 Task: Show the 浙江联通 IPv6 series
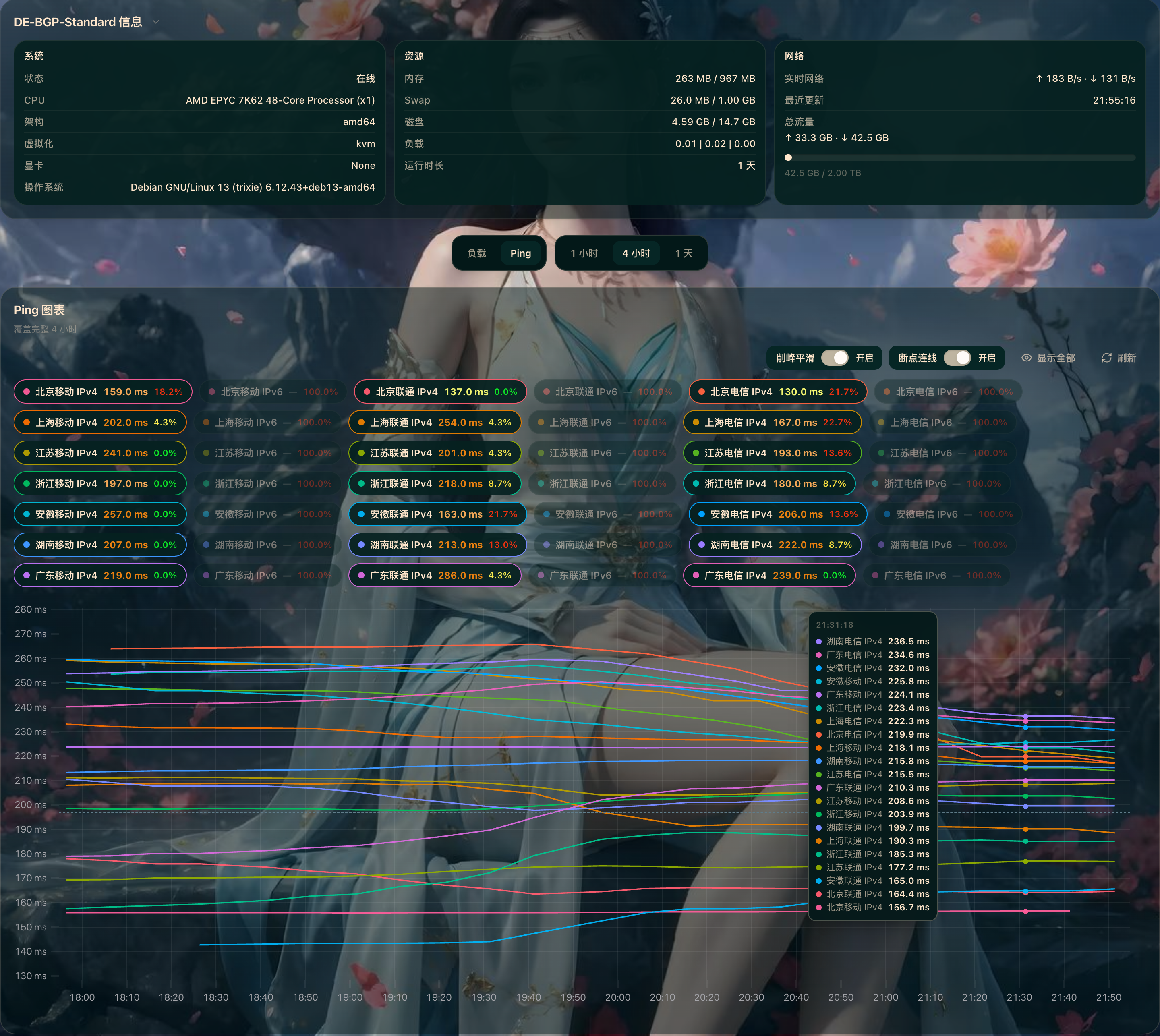click(602, 484)
